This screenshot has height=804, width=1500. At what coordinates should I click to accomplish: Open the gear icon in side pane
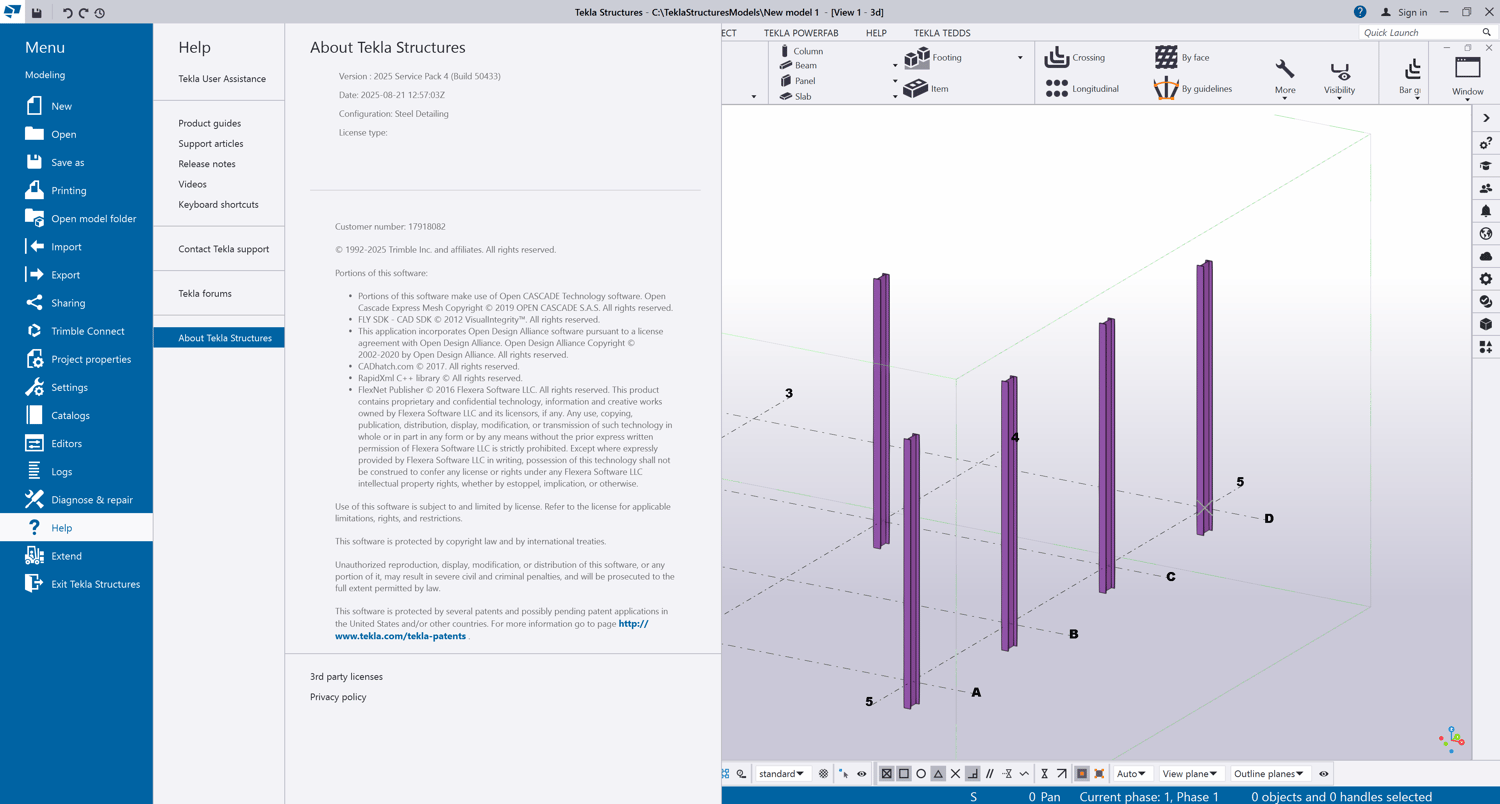click(x=1486, y=279)
